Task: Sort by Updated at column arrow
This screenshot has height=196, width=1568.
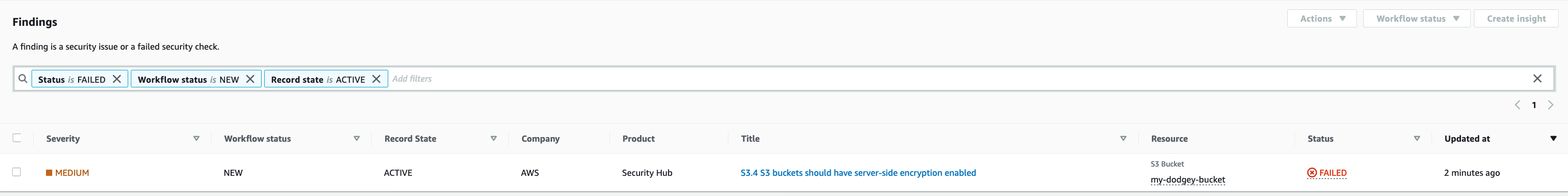Action: 1553,139
